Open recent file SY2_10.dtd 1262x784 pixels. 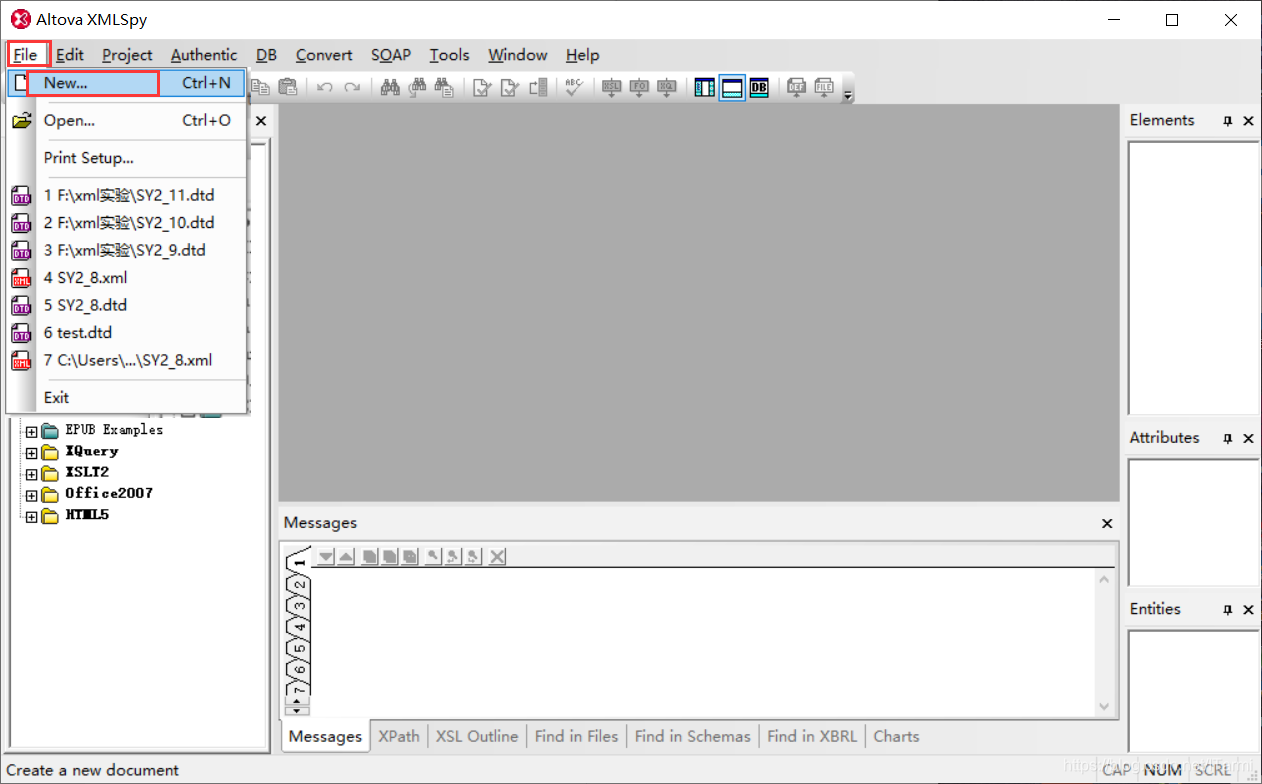tap(126, 222)
